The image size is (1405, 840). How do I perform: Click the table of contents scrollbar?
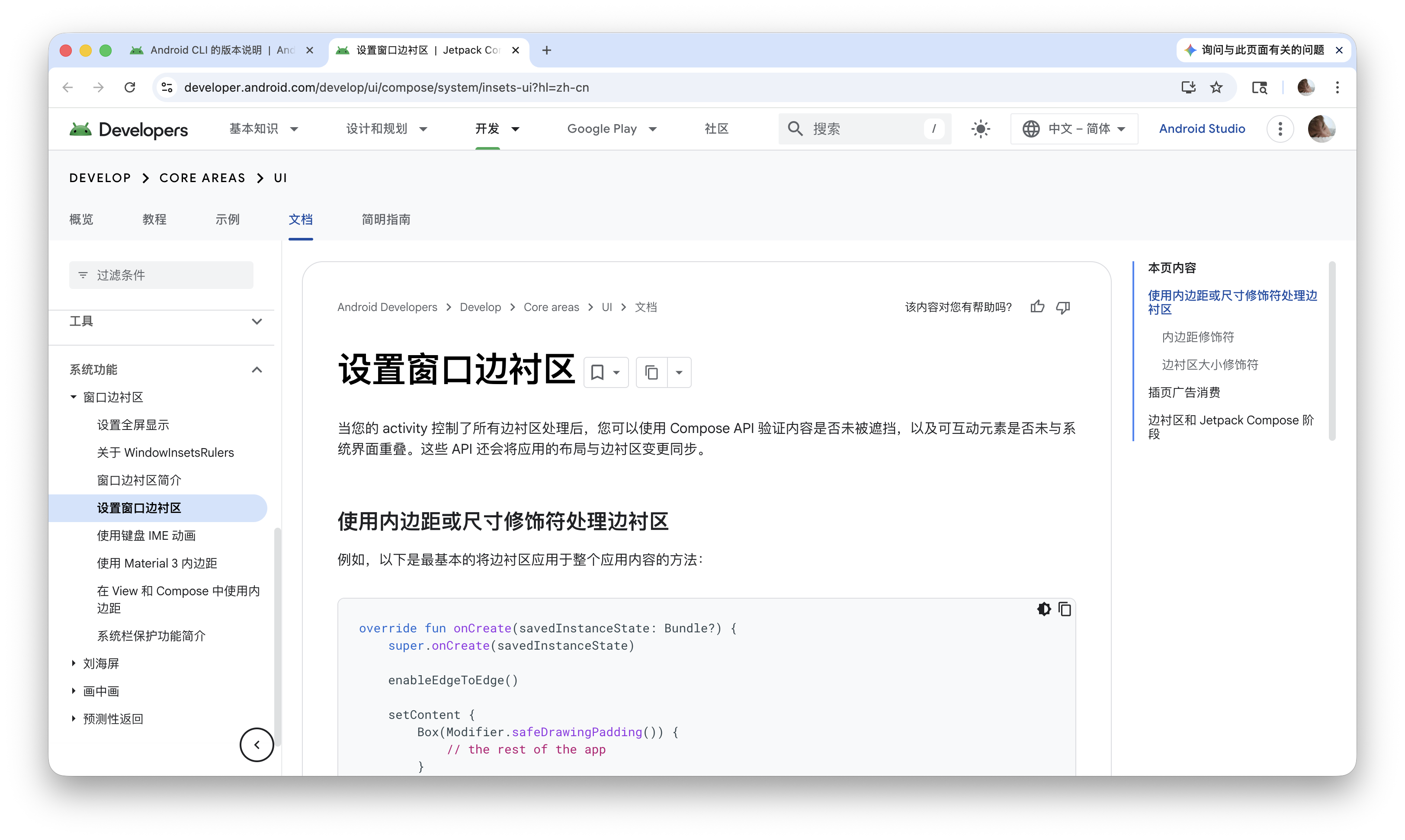coord(1332,351)
